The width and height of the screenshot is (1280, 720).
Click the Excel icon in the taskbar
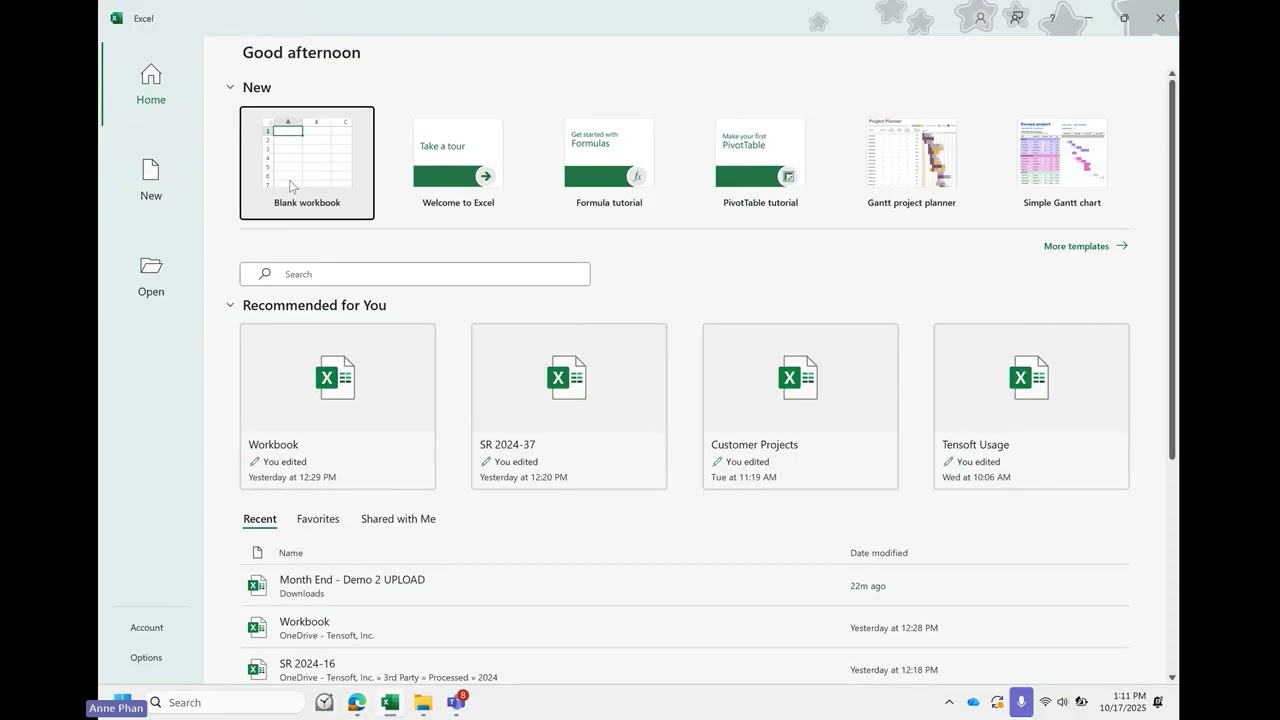click(x=390, y=702)
